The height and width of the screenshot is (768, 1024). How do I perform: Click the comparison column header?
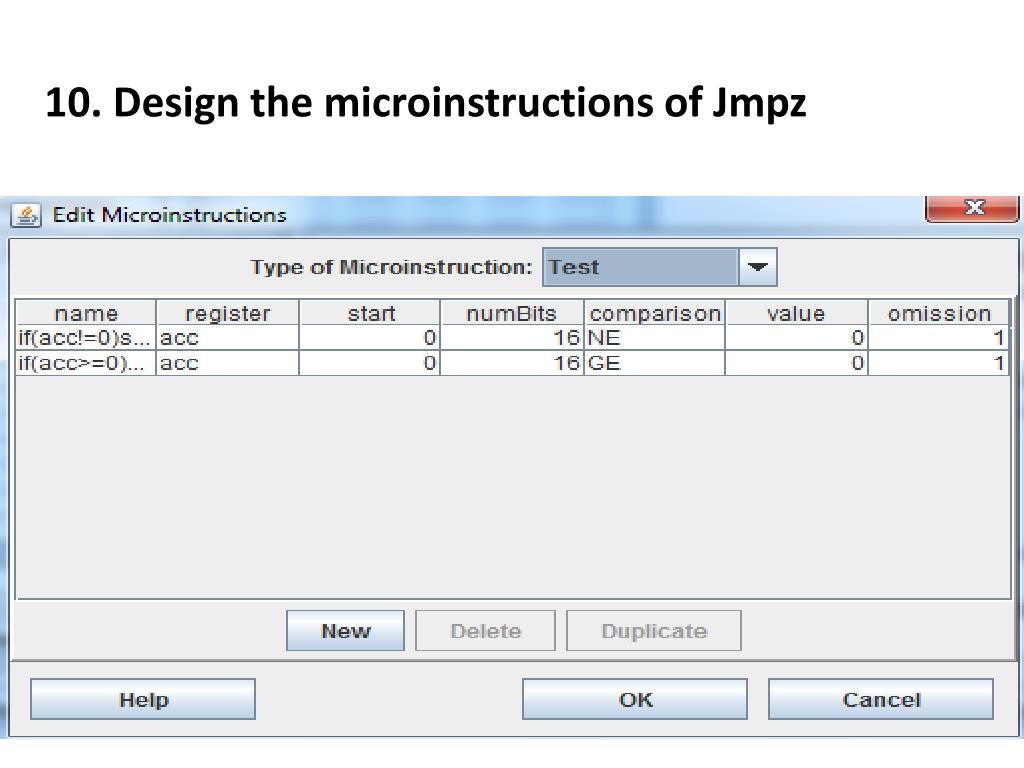pyautogui.click(x=654, y=313)
